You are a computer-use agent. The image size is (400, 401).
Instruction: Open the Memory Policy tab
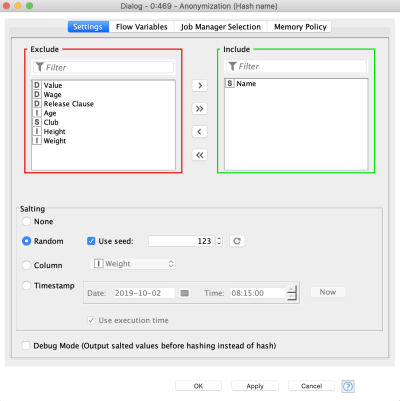[300, 27]
